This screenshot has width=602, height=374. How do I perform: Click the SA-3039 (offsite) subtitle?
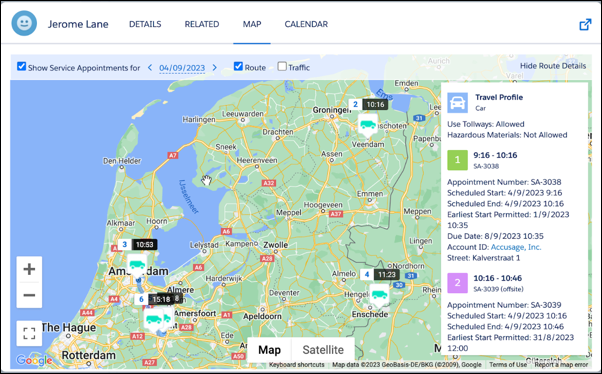(x=498, y=289)
